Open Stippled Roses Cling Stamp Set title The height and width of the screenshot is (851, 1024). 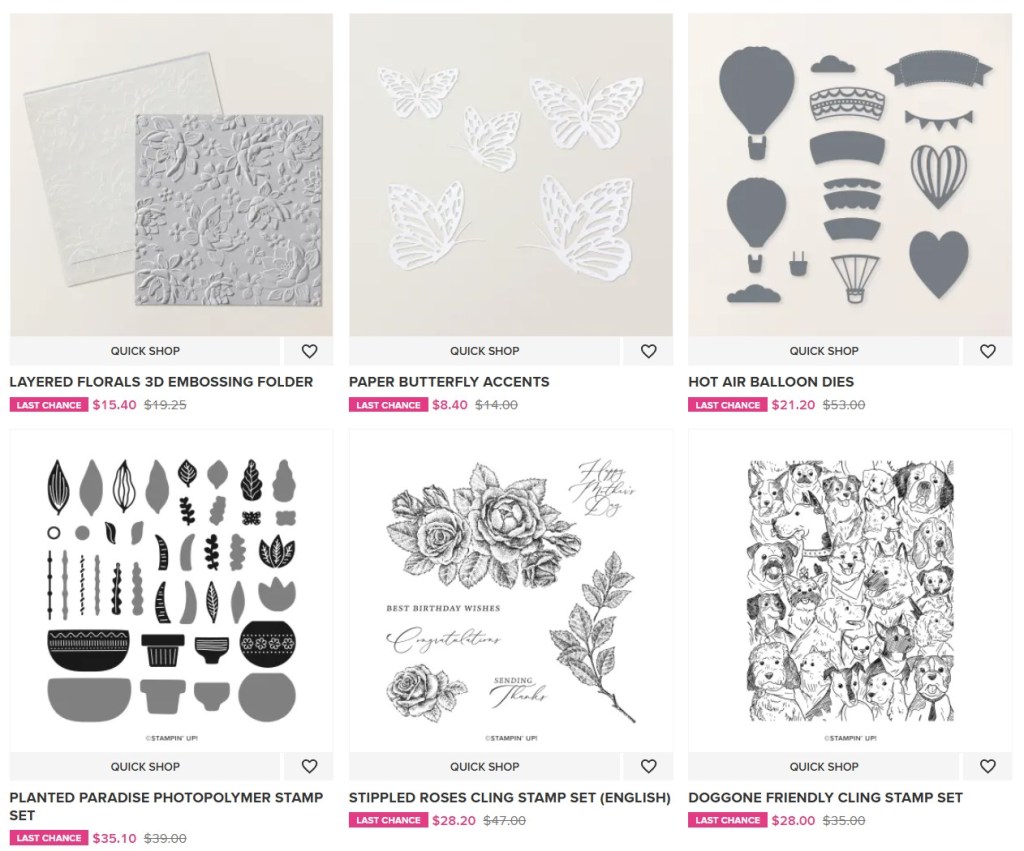coord(509,797)
